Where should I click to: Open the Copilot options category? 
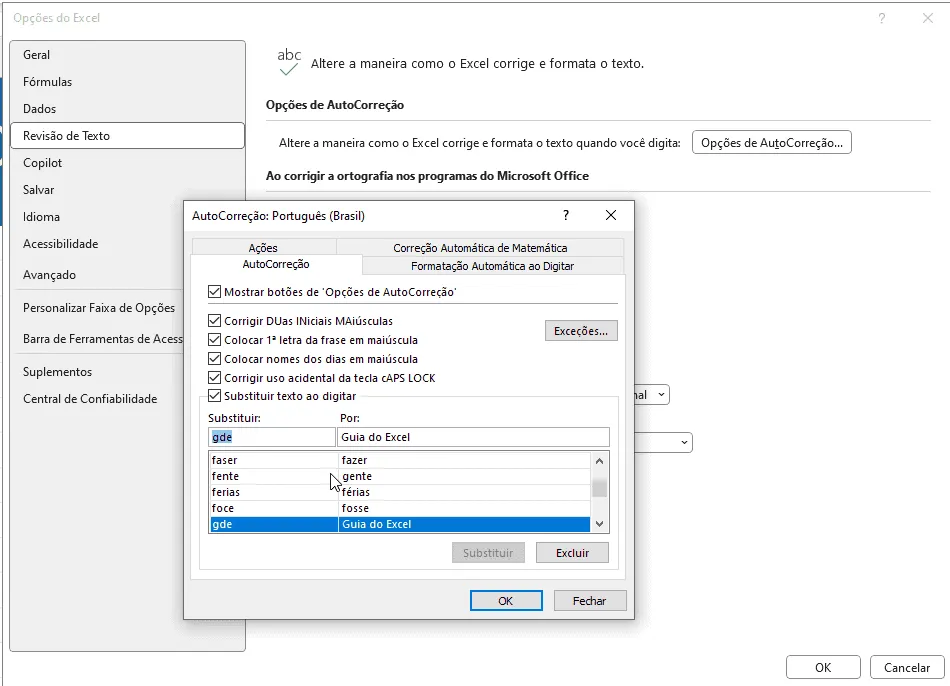[127, 162]
